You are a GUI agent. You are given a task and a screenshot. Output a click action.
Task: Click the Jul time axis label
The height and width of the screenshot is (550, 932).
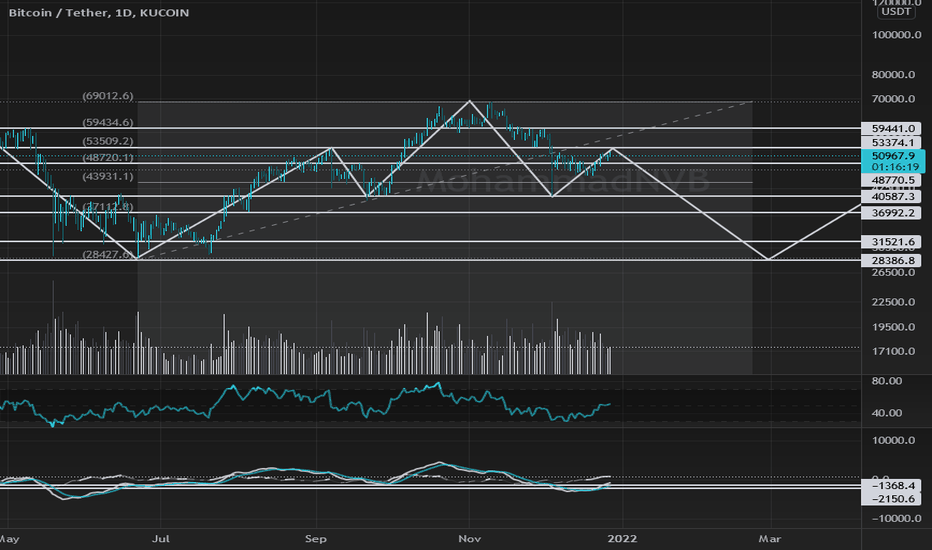[160, 539]
